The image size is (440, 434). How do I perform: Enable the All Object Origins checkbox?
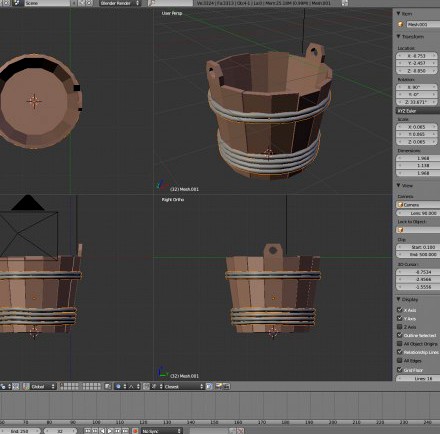(x=399, y=343)
